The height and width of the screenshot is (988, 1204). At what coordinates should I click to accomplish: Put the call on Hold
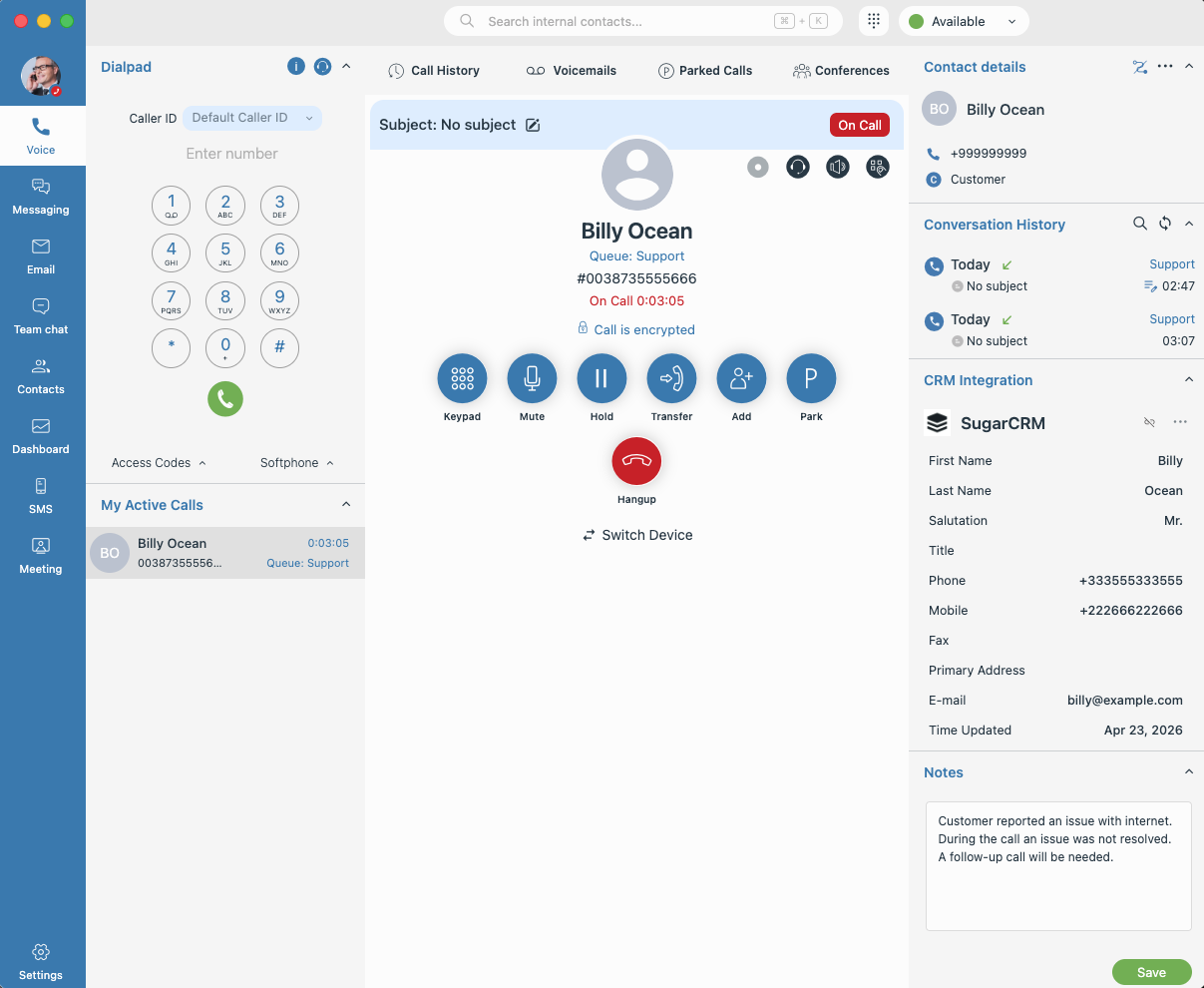click(602, 379)
